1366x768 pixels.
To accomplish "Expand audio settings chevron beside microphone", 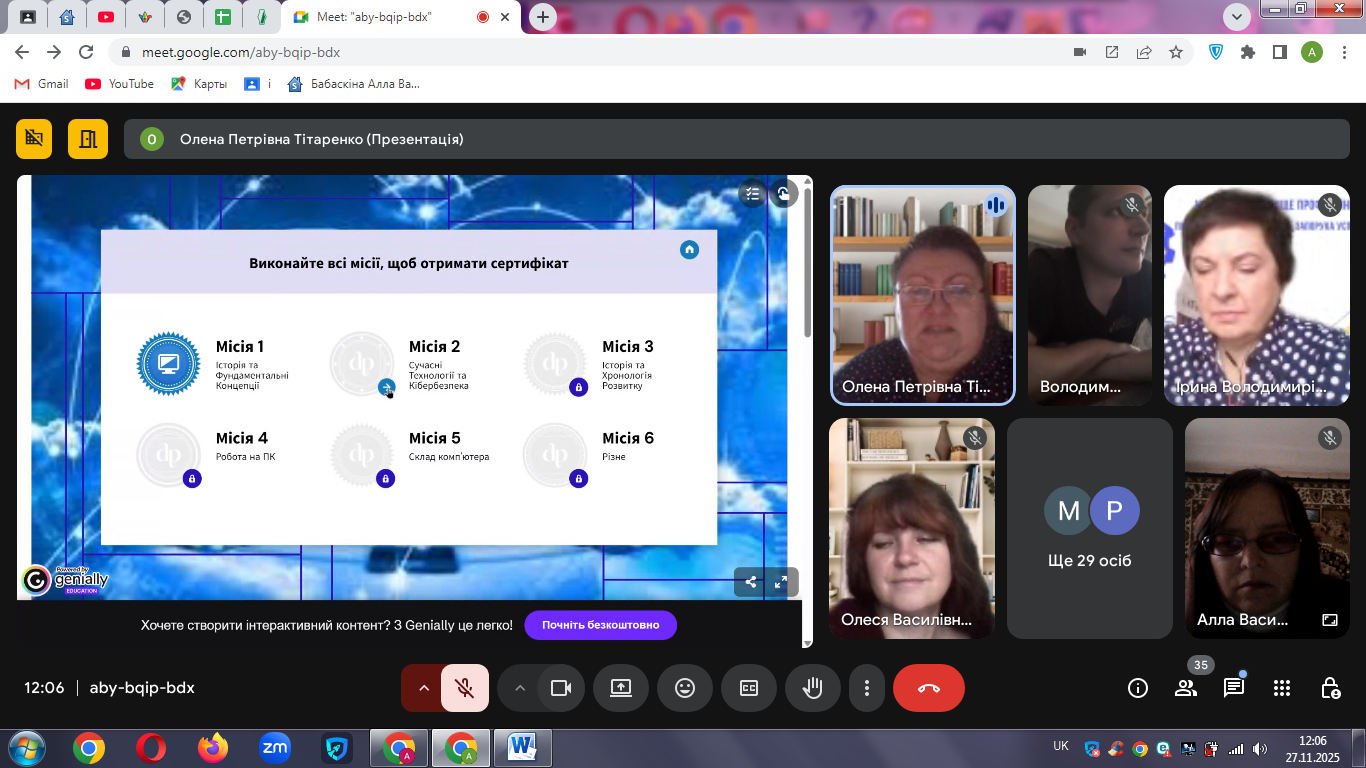I will tap(423, 688).
